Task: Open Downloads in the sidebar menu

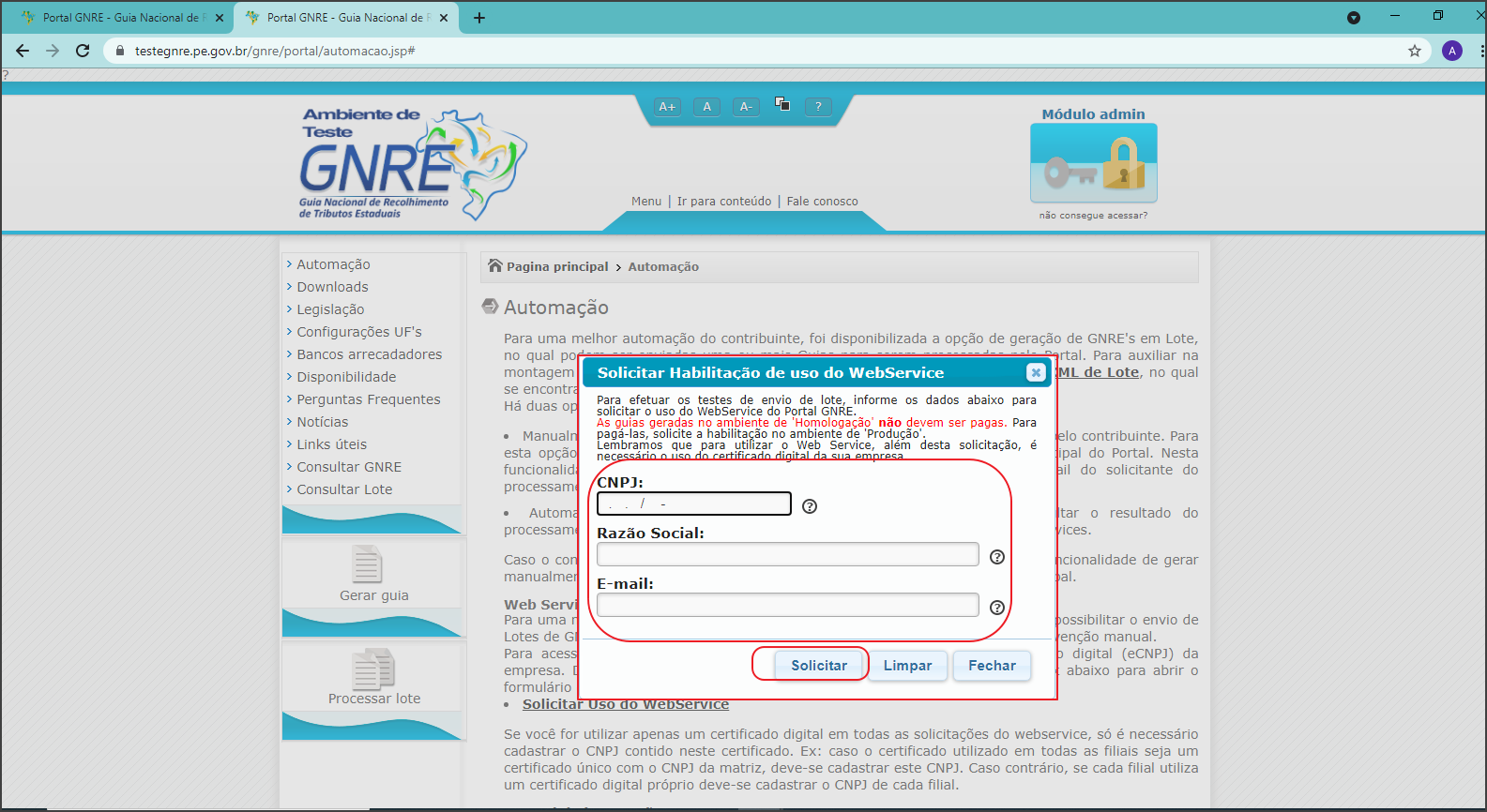Action: coord(332,287)
